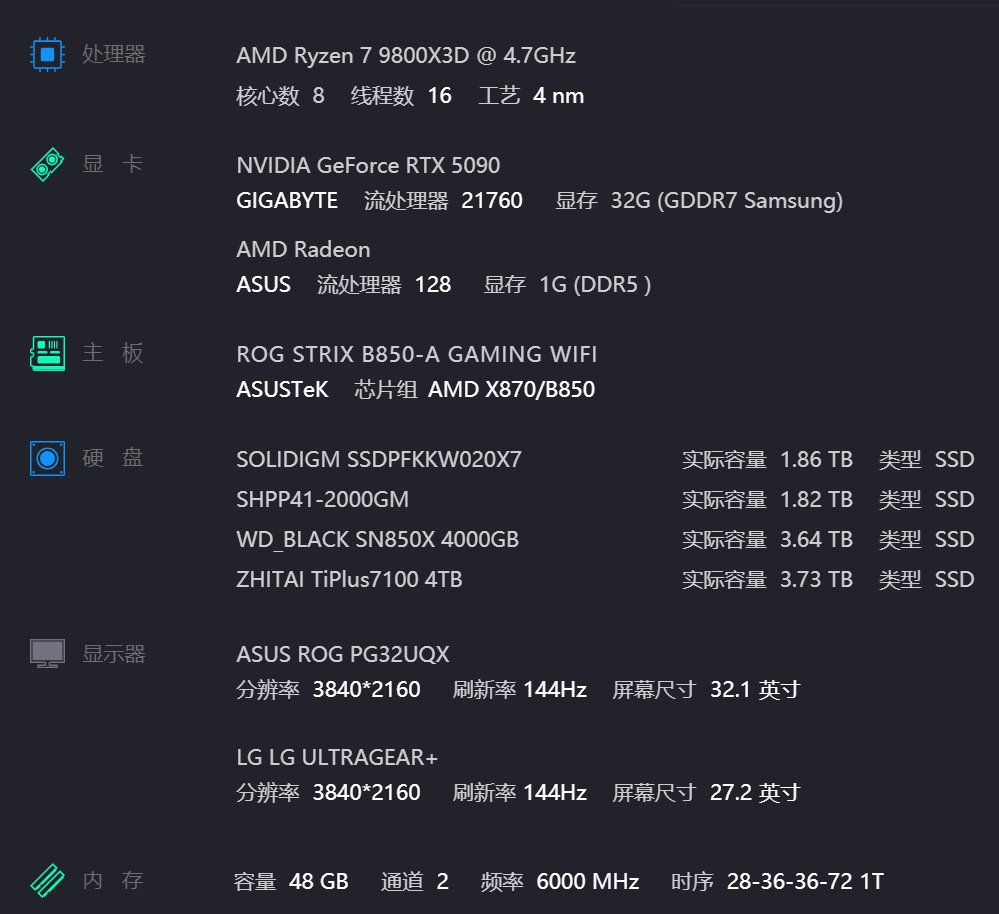The image size is (999, 914).
Task: Click ROG STRIX B850-A GAMING WIFI text
Action: point(417,353)
